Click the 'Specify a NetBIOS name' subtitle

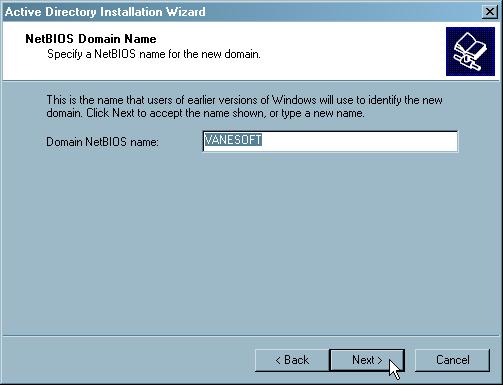[x=154, y=54]
